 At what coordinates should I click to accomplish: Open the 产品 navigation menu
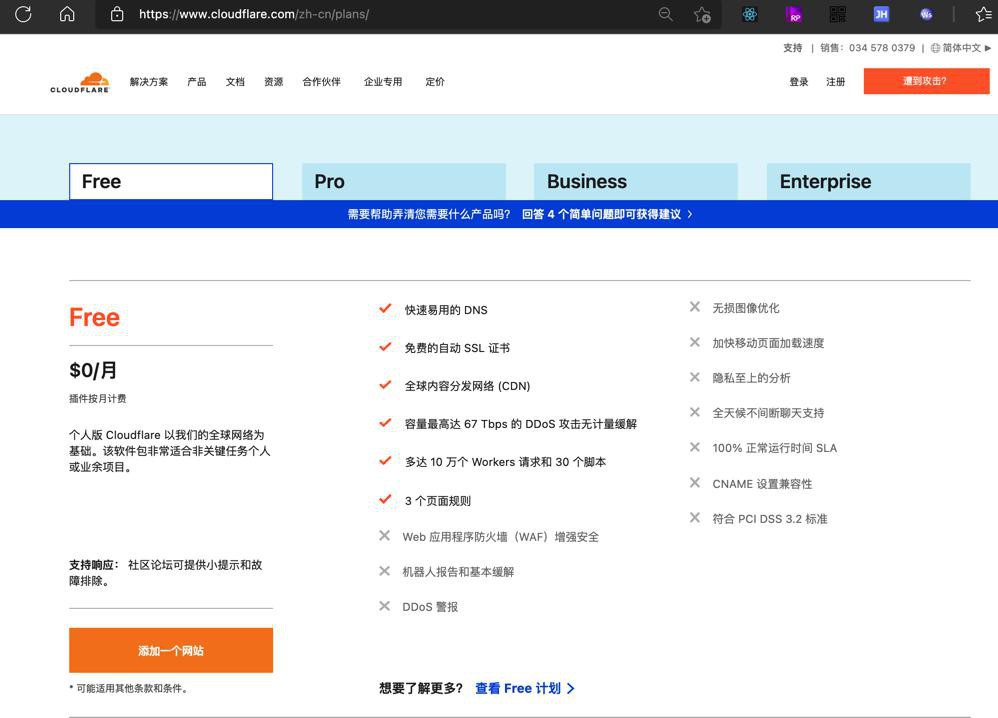click(197, 81)
